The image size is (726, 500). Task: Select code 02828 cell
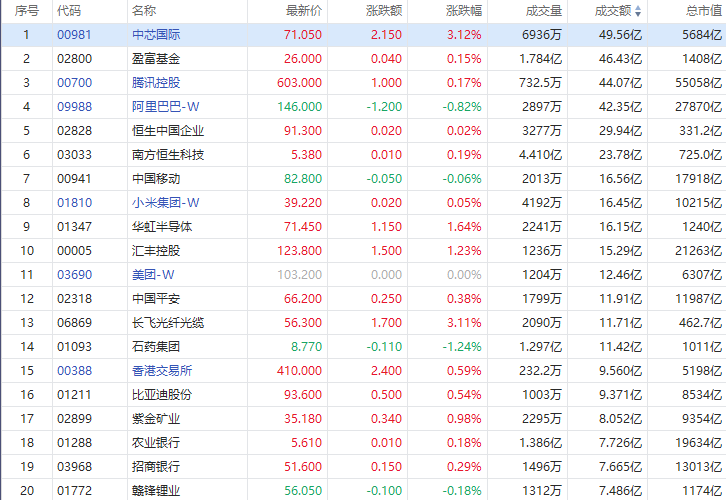tap(74, 131)
